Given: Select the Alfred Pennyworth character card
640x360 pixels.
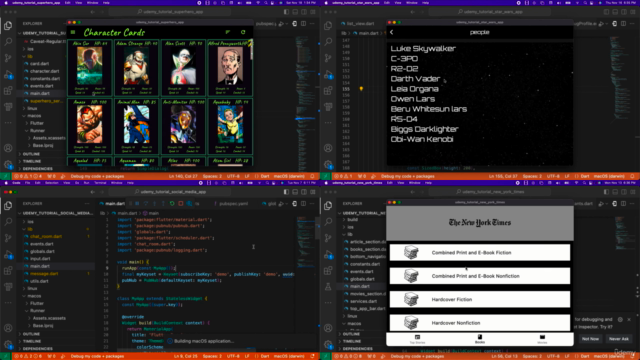Looking at the screenshot, I should 230,68.
